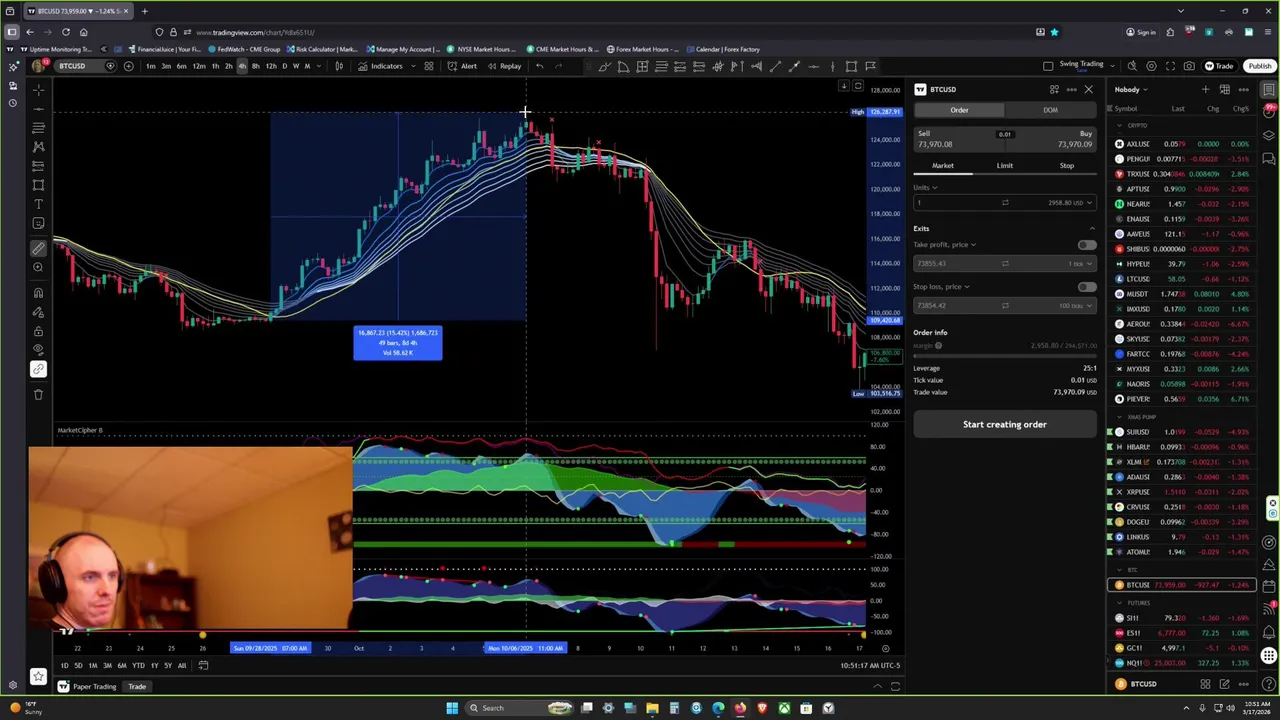Create an Alert from the top toolbar
This screenshot has height=720, width=1280.
(462, 66)
